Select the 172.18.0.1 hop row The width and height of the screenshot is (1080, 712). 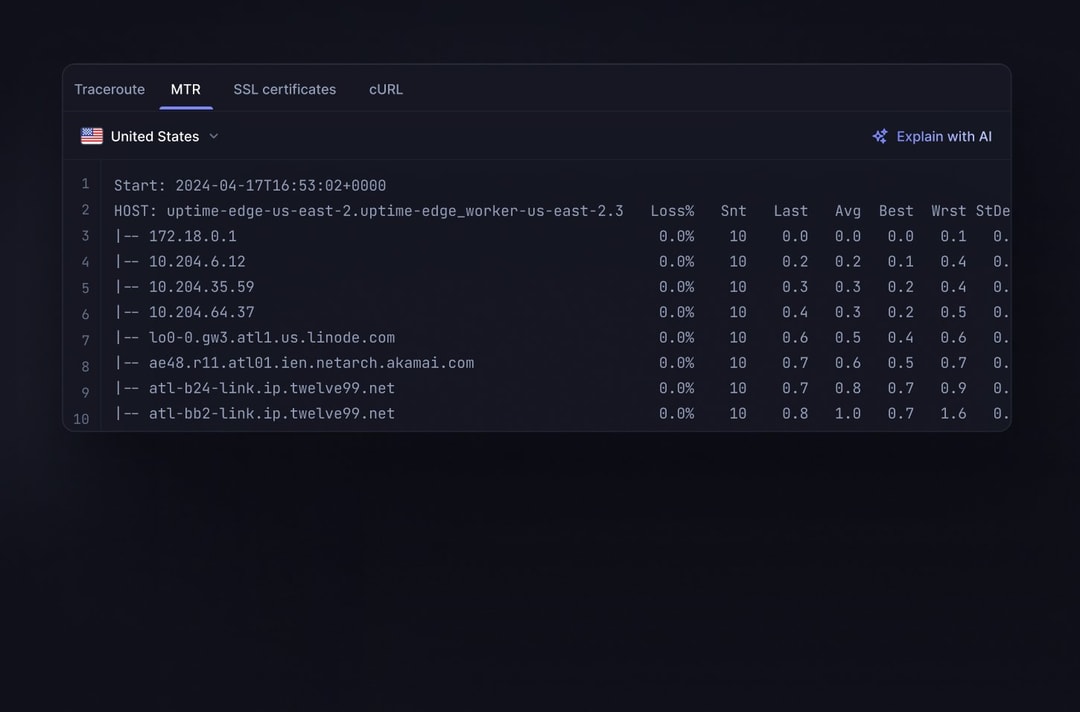point(192,237)
